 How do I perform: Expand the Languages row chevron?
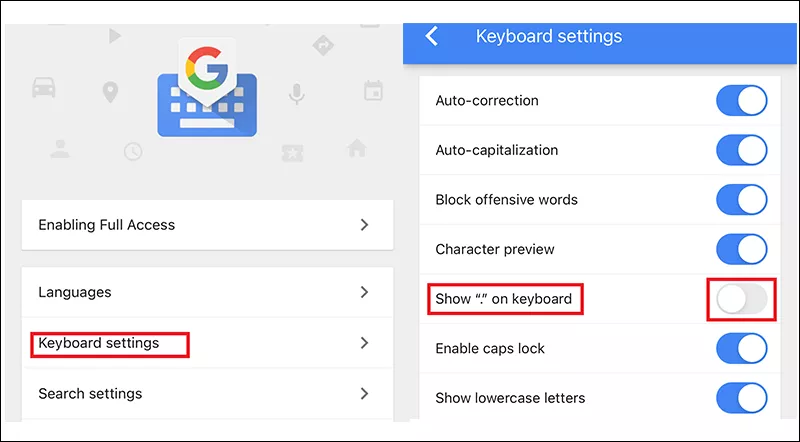pyautogui.click(x=365, y=292)
